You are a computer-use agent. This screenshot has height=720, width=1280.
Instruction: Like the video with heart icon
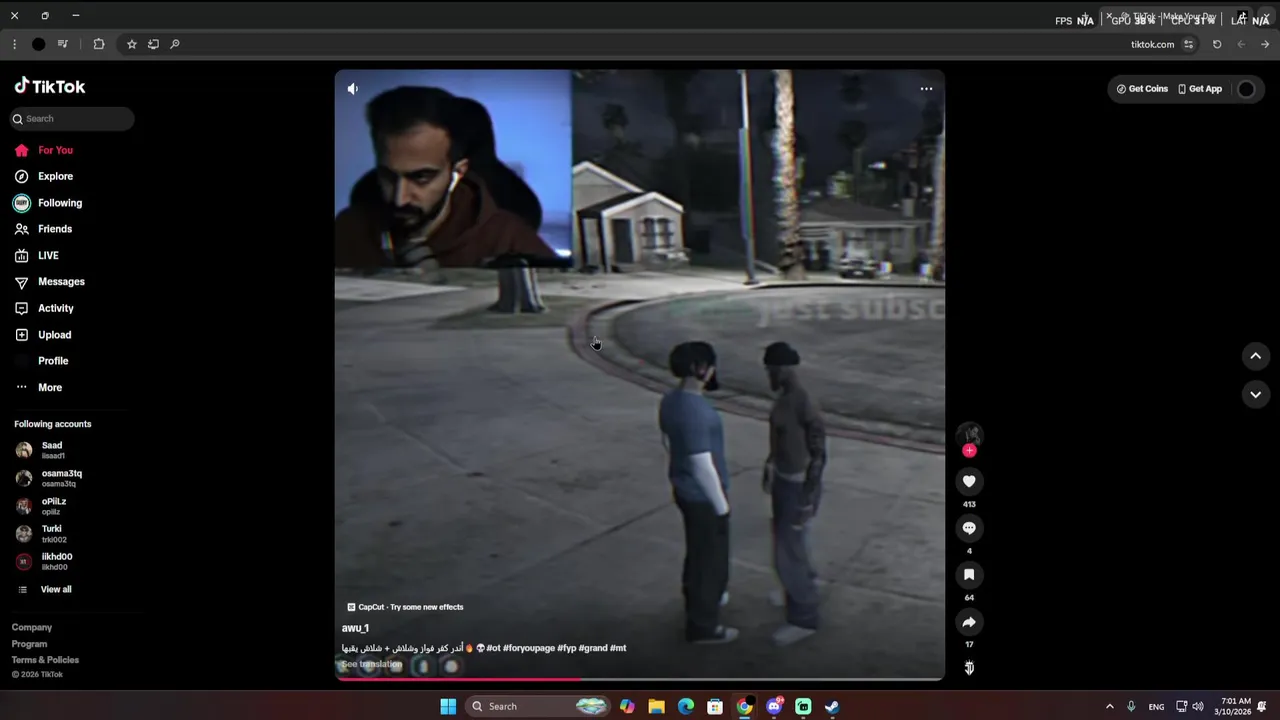[969, 482]
